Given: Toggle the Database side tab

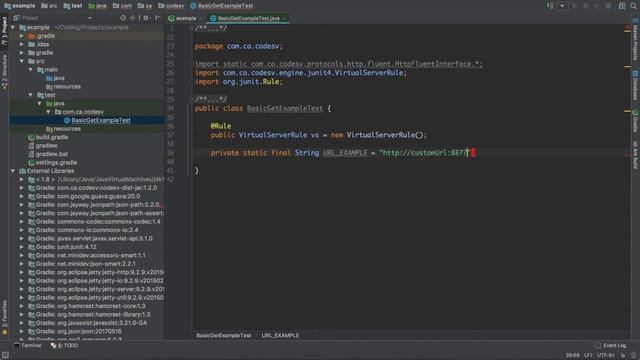Looking at the screenshot, I should (636, 86).
